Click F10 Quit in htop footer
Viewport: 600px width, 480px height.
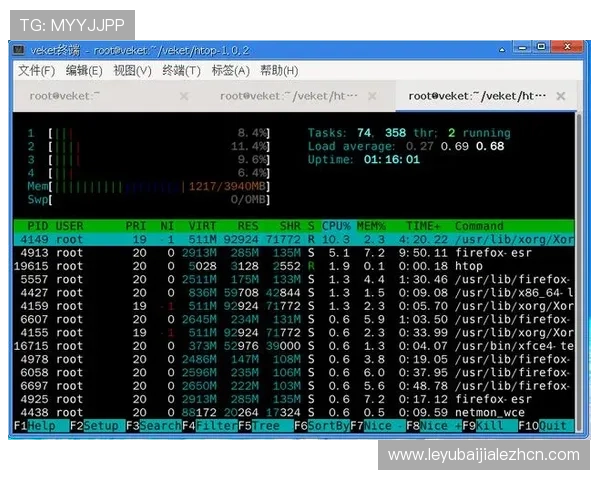click(544, 426)
